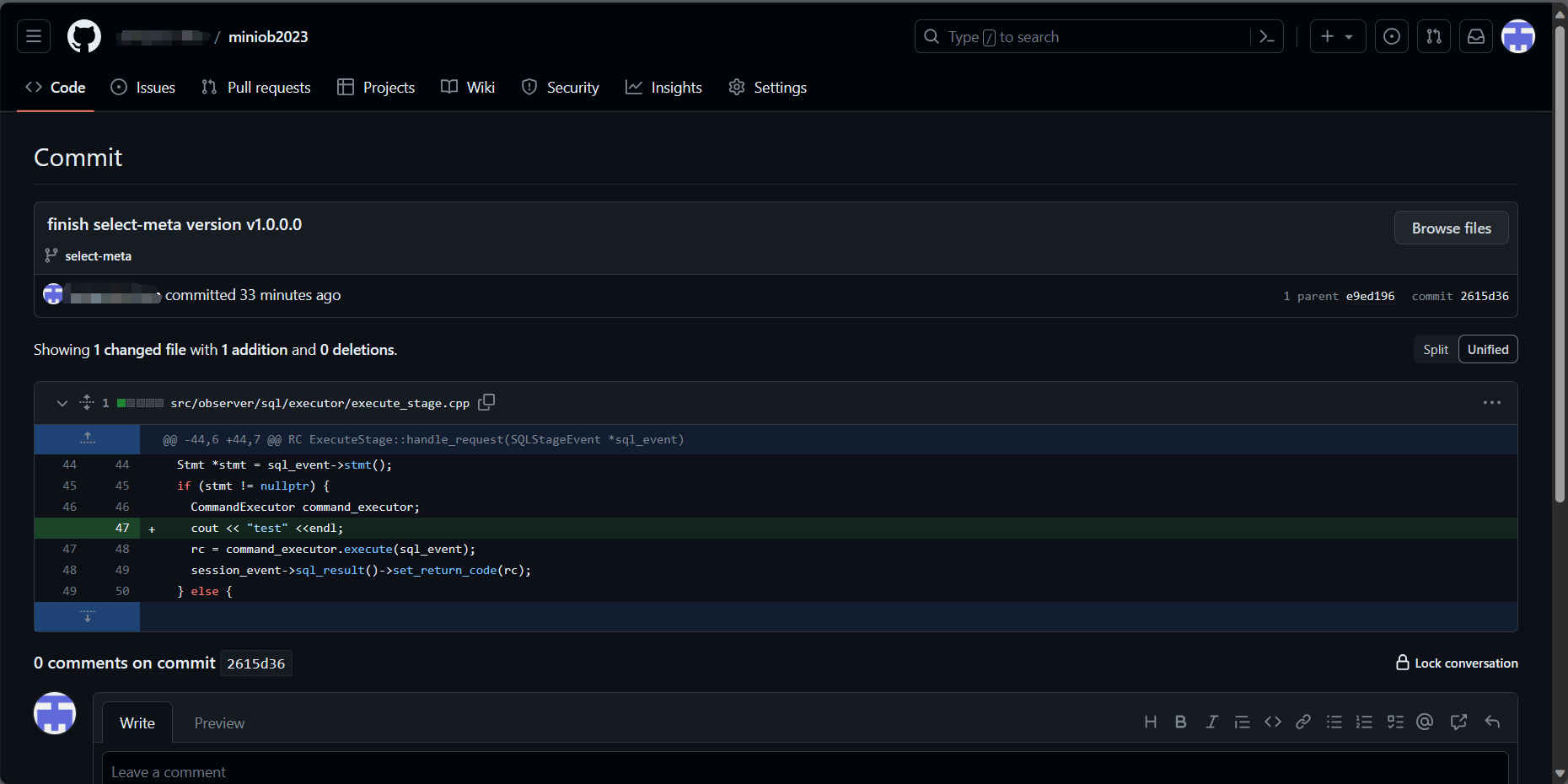Click the Leave a comment text area
Viewport: 1568px width, 784px height.
point(805,768)
